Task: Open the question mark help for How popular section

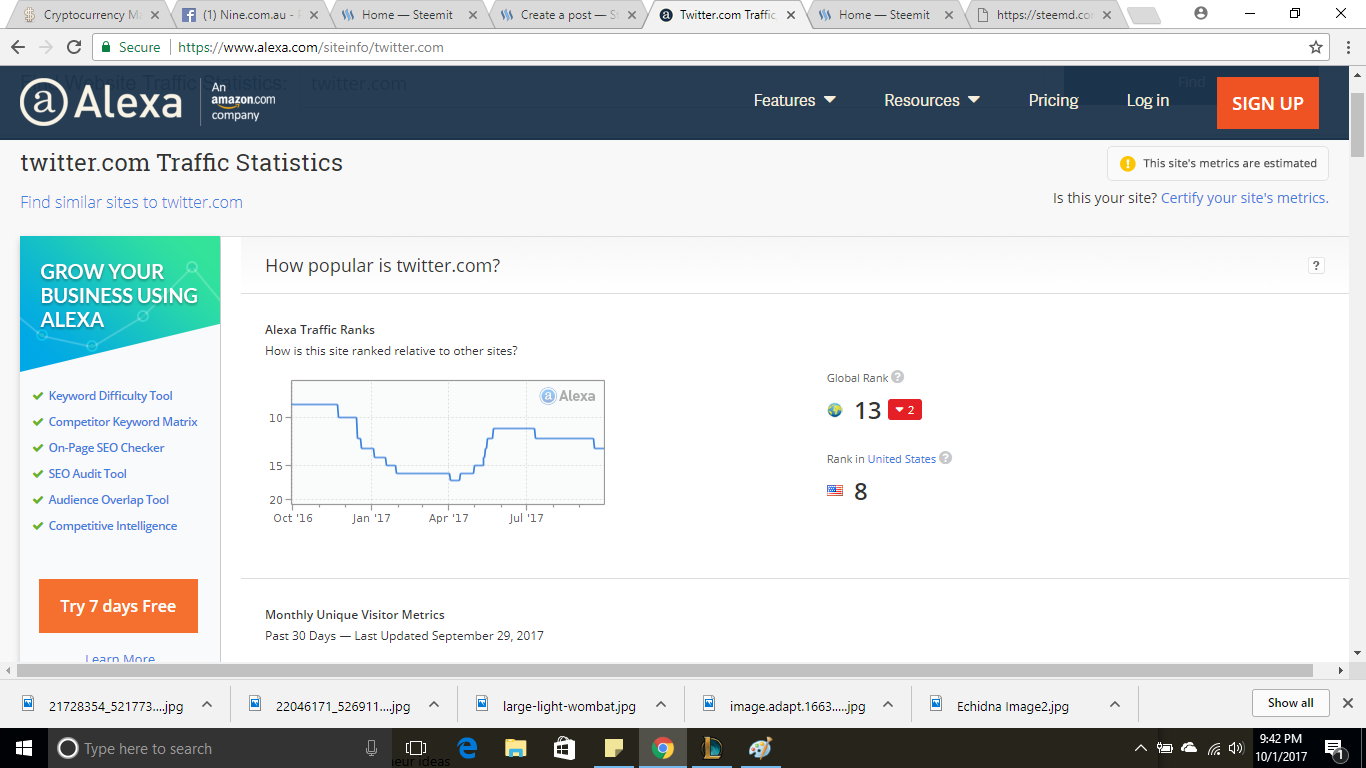Action: point(1316,265)
